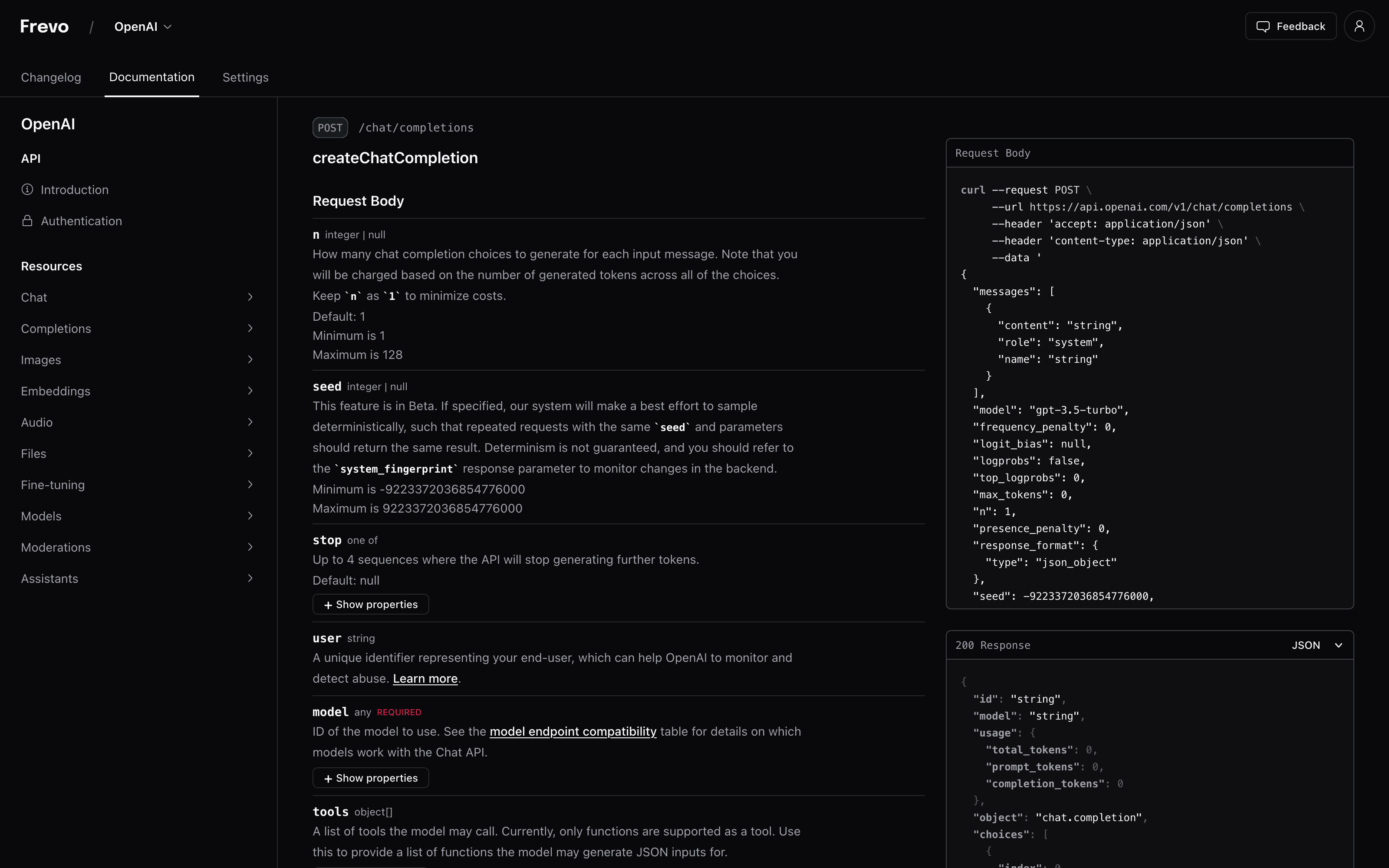Show properties for the stop parameter
The image size is (1389, 868).
click(371, 605)
